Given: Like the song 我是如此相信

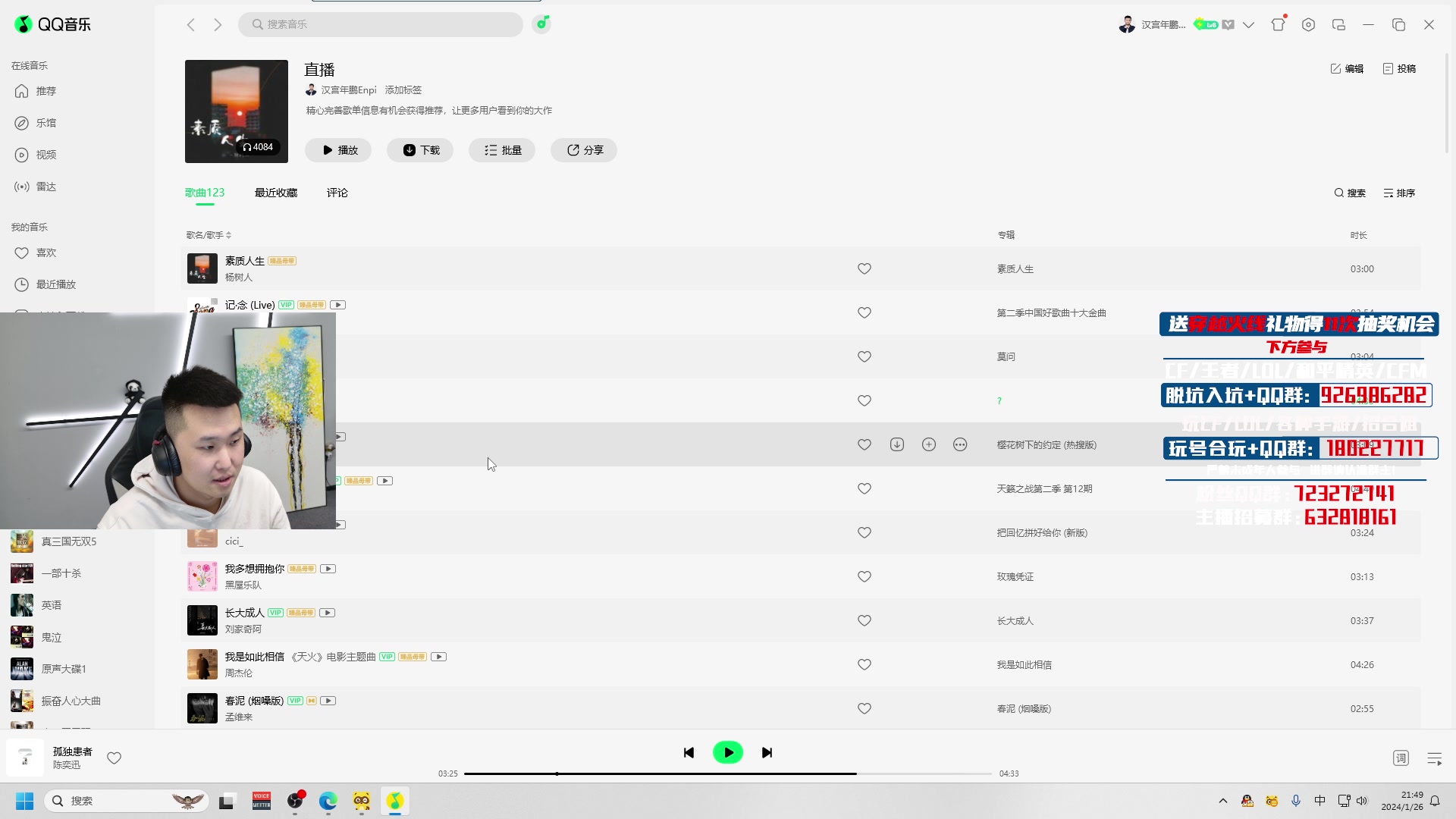Looking at the screenshot, I should (864, 664).
